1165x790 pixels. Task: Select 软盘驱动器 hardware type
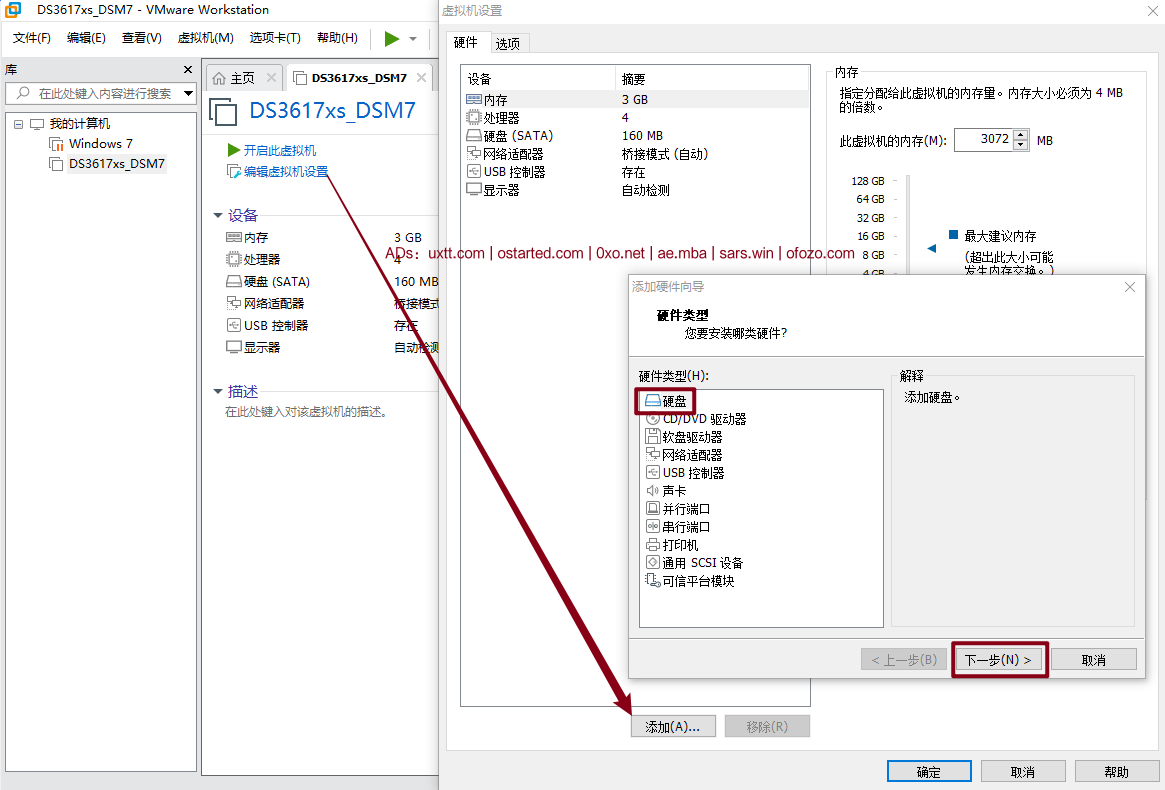[x=684, y=437]
